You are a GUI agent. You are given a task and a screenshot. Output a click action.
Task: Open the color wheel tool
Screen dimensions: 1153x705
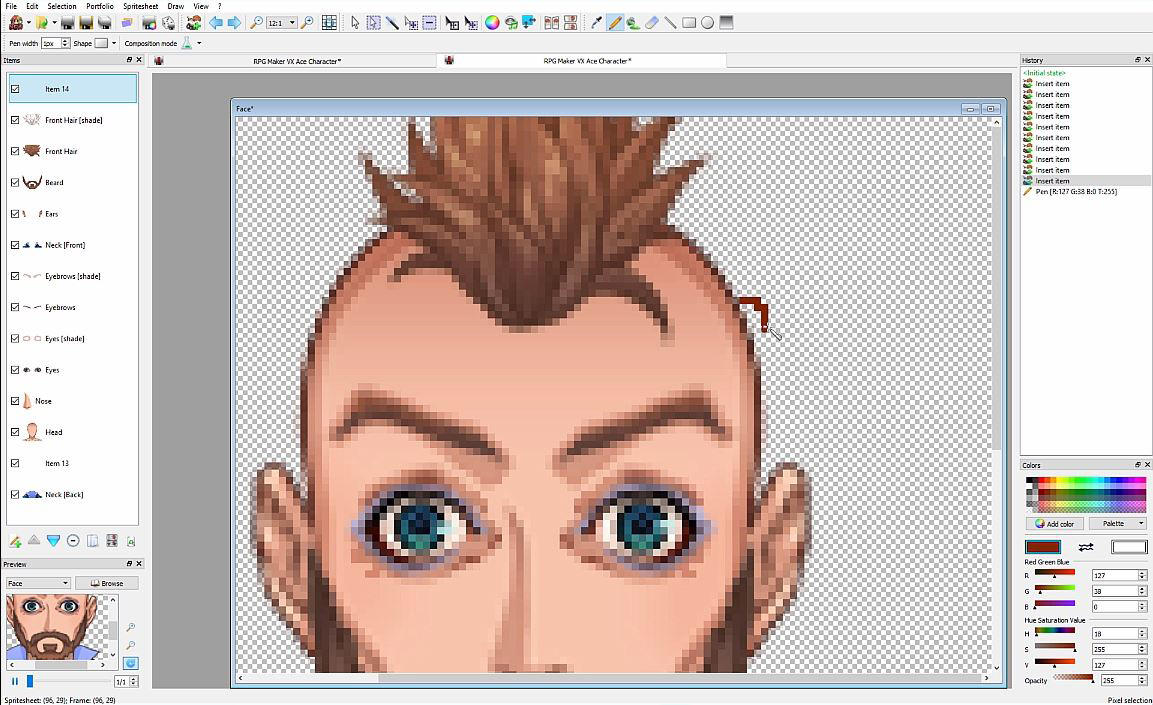(492, 22)
